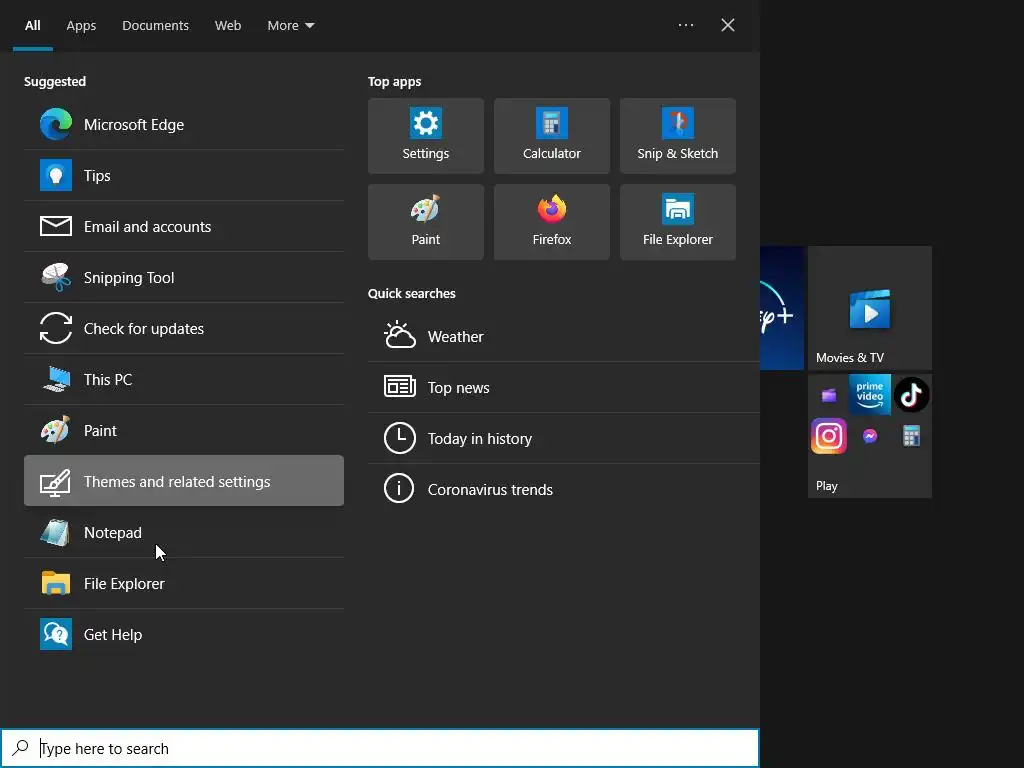Switch to the Web tab
This screenshot has width=1024, height=768.
click(228, 25)
